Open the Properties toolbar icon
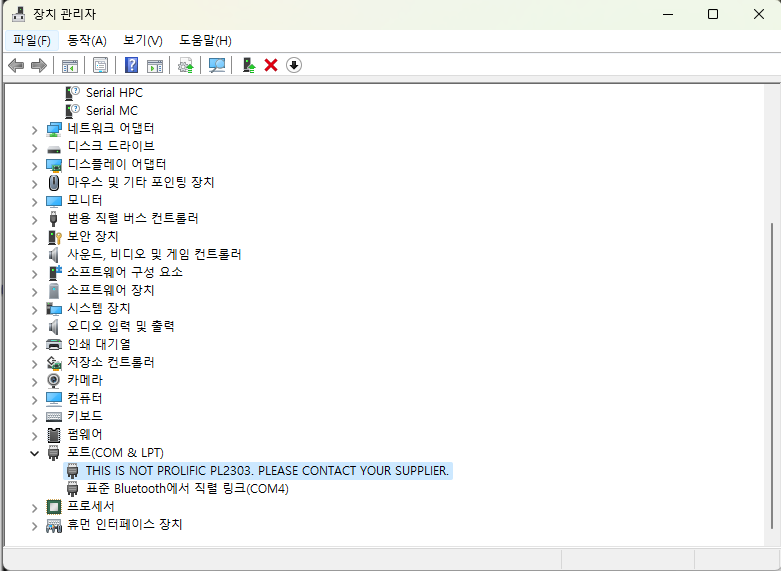This screenshot has height=571, width=781. tap(100, 65)
